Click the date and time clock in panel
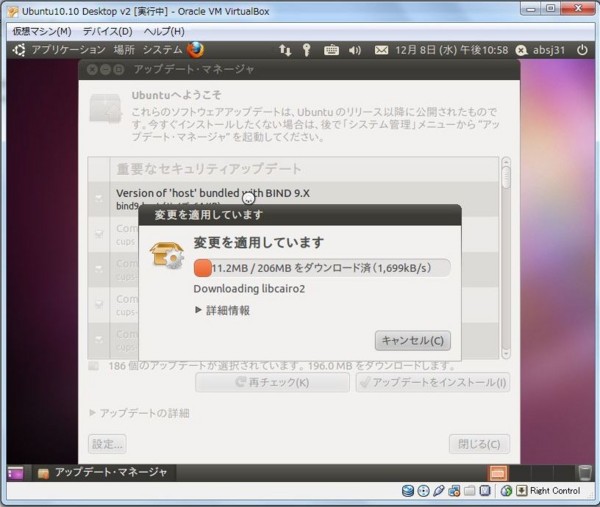 point(452,50)
